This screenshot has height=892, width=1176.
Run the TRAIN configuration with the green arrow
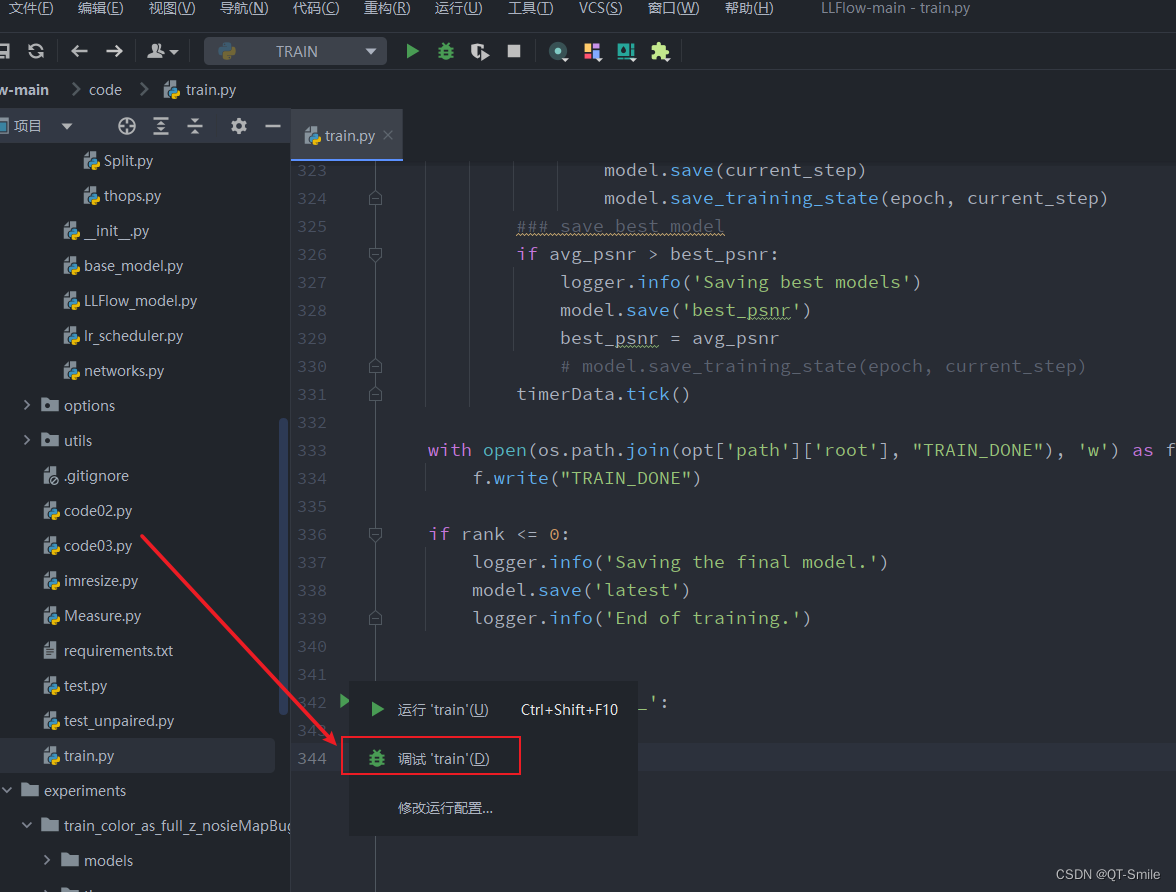413,51
